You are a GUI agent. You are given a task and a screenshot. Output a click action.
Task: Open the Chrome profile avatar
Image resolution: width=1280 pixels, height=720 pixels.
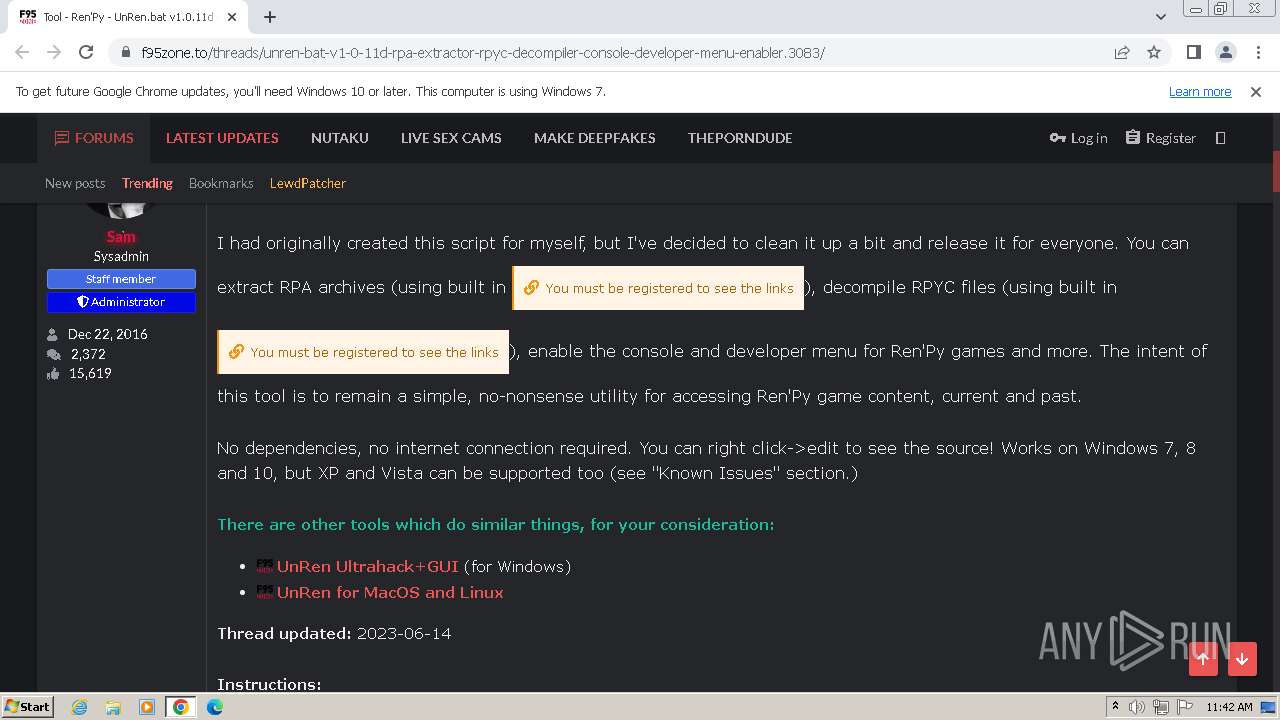pos(1225,53)
